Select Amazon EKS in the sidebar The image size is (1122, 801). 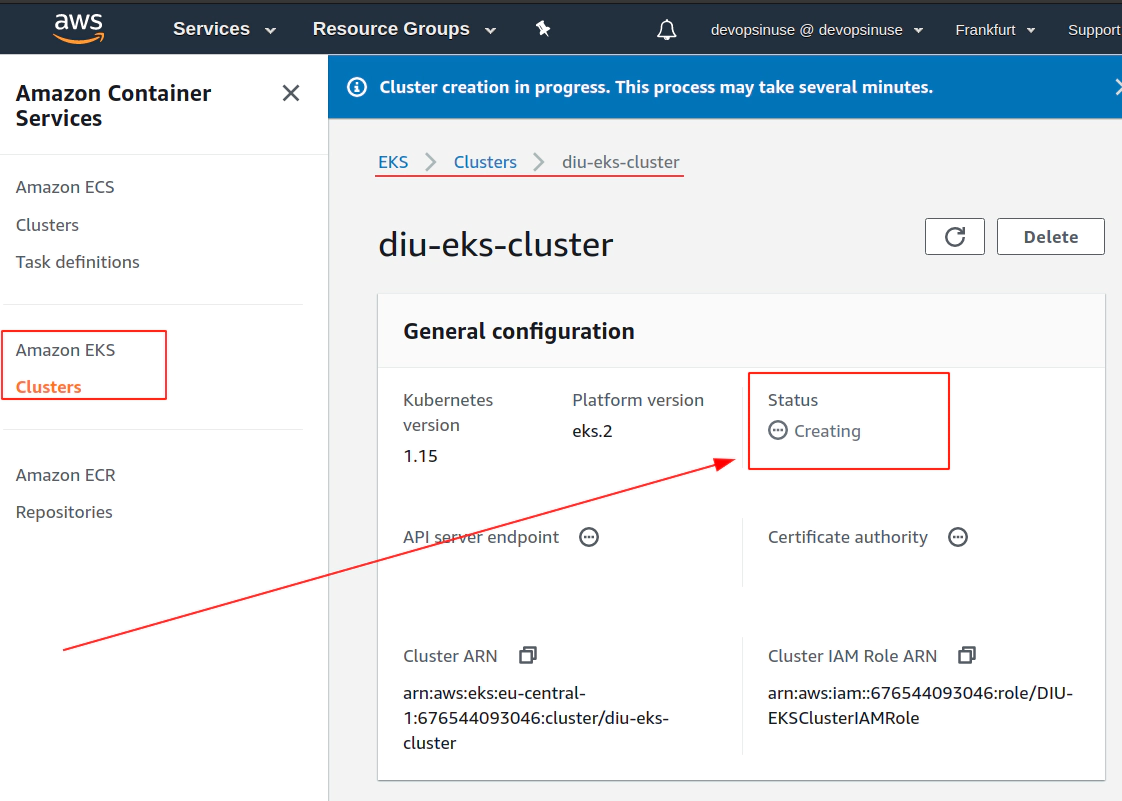(x=65, y=350)
